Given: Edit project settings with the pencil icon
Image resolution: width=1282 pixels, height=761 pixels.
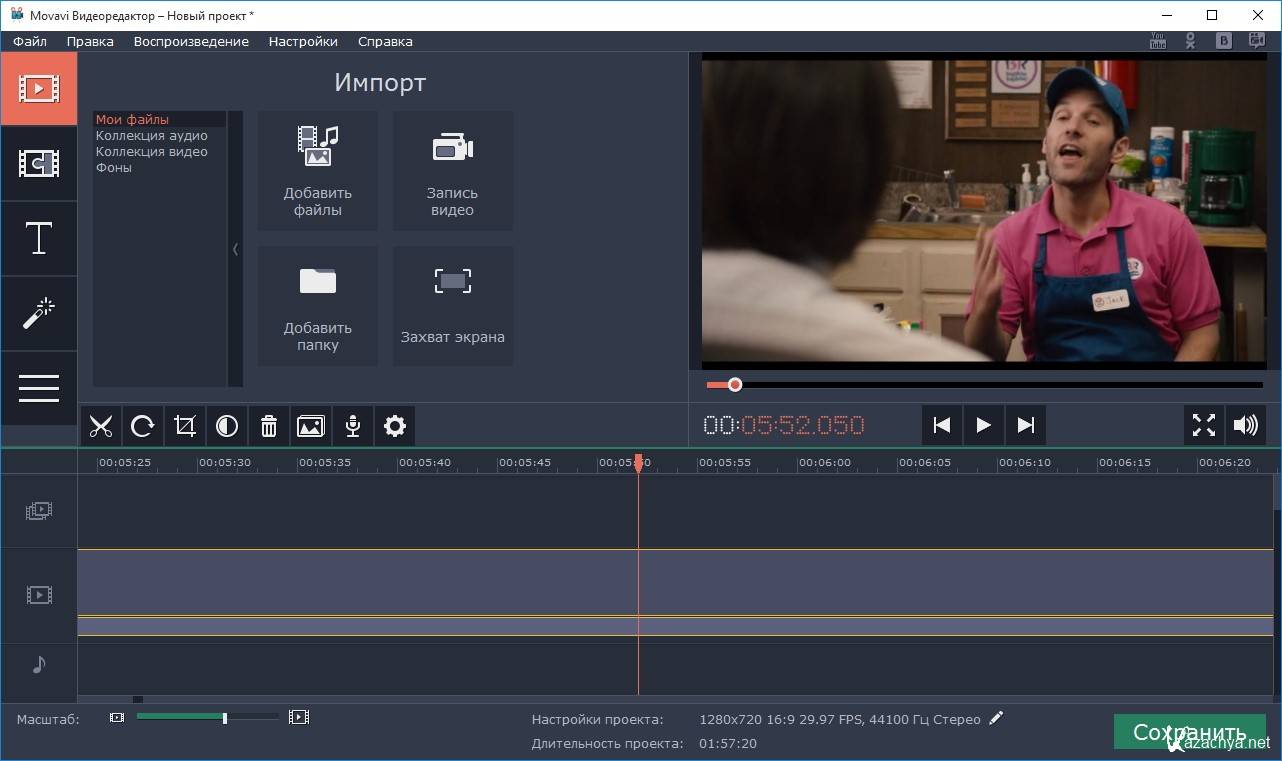Looking at the screenshot, I should 995,718.
